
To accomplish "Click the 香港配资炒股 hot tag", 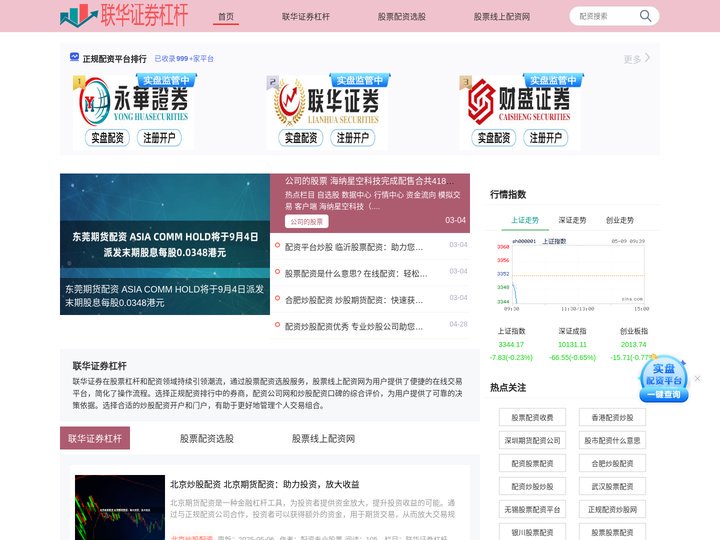I will point(612,417).
